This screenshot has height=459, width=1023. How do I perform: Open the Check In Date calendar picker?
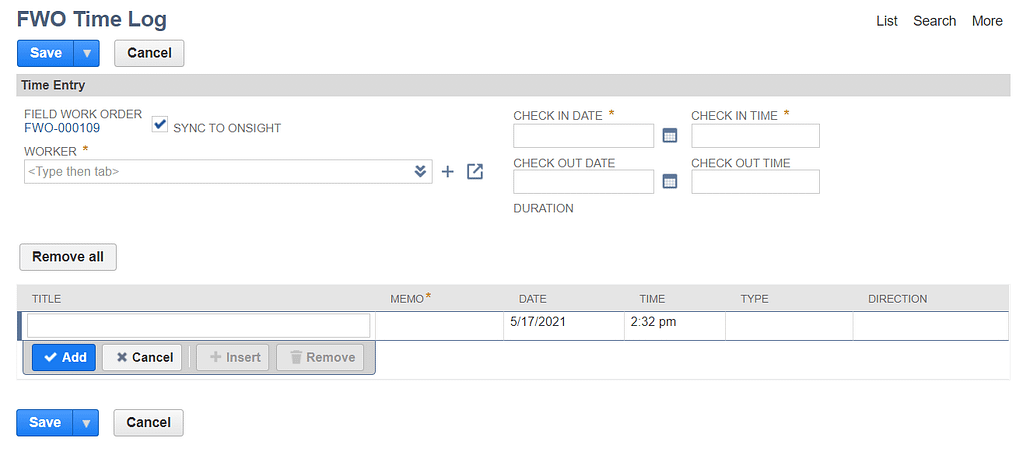coord(670,136)
